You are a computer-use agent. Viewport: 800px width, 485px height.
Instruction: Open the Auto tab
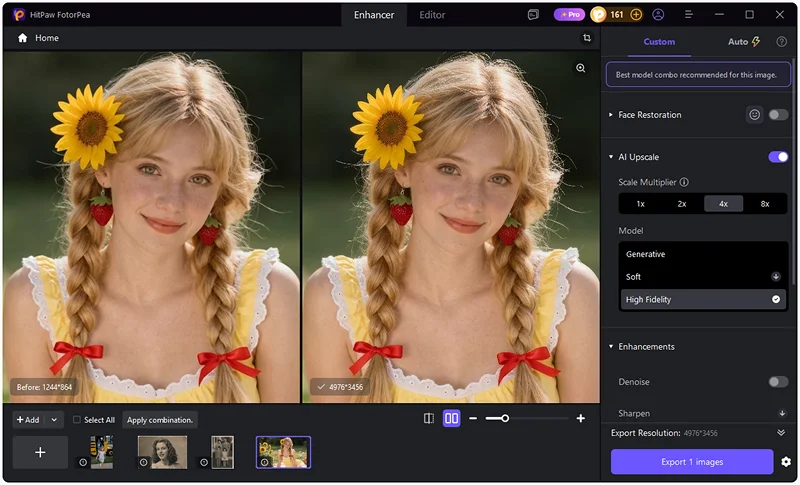pyautogui.click(x=743, y=42)
